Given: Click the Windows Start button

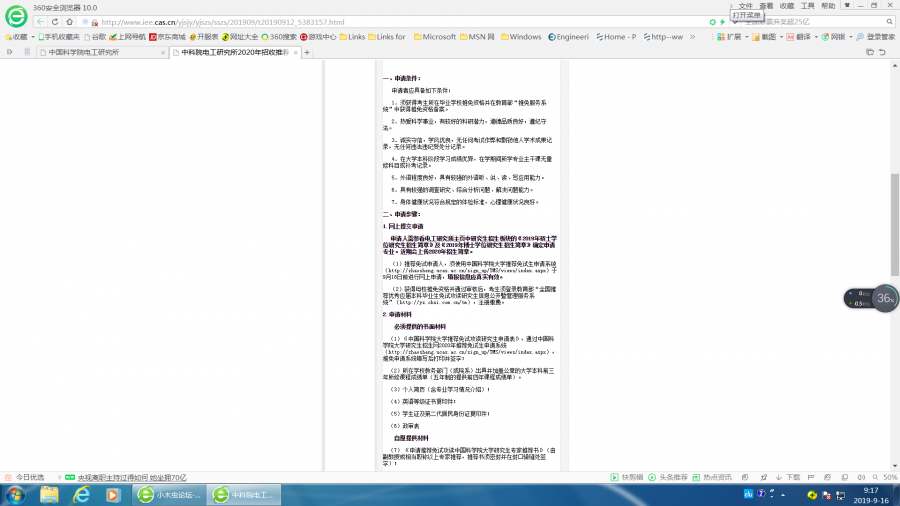Looking at the screenshot, I should (x=17, y=495).
